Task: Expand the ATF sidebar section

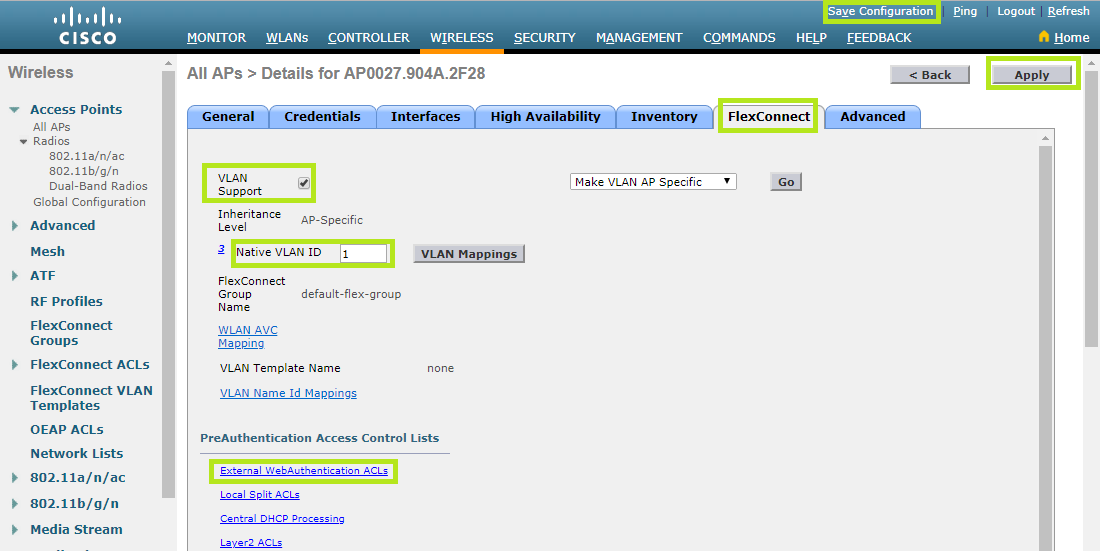Action: tap(15, 276)
